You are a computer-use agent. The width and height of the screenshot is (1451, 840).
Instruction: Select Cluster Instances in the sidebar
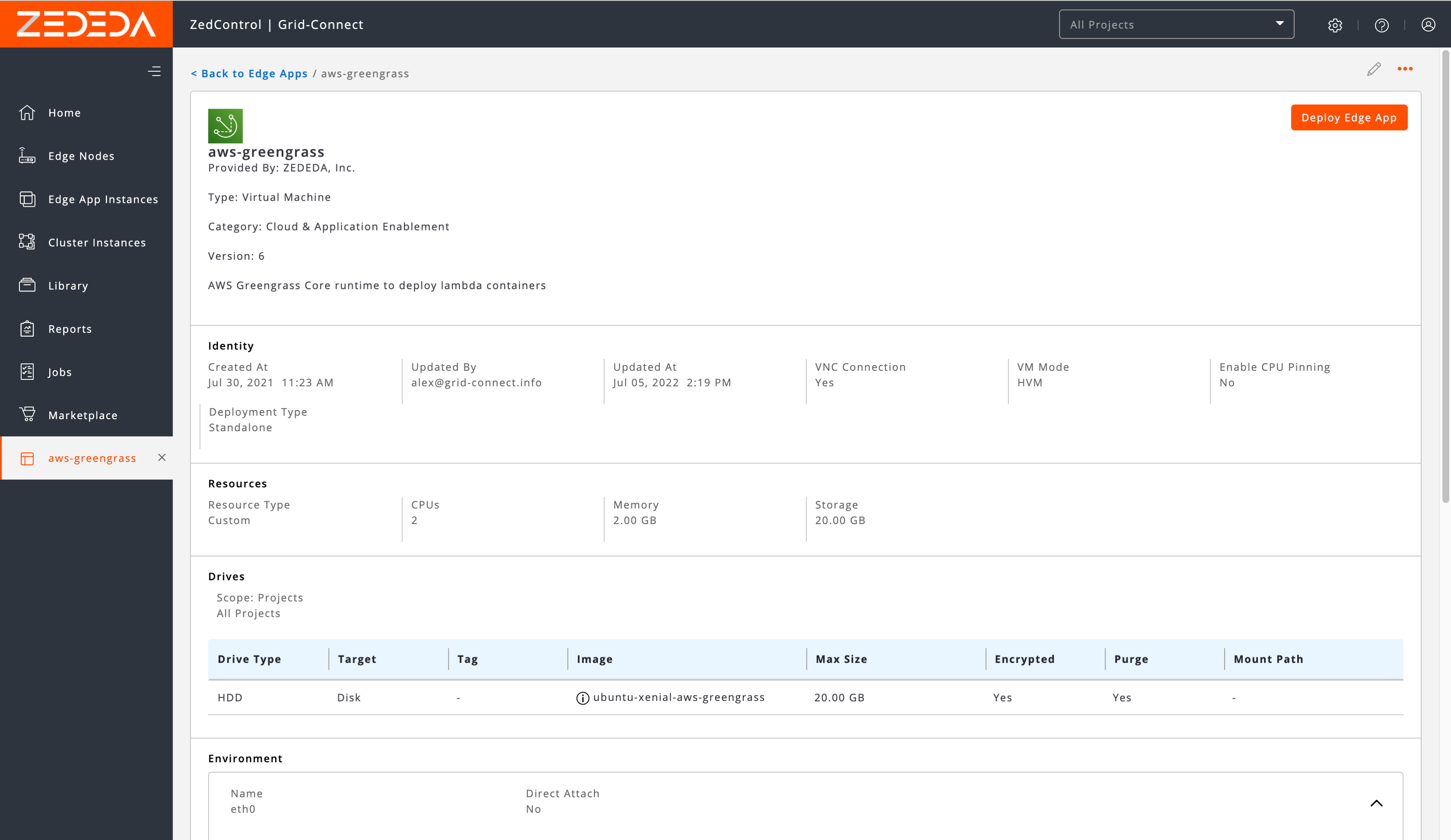96,242
